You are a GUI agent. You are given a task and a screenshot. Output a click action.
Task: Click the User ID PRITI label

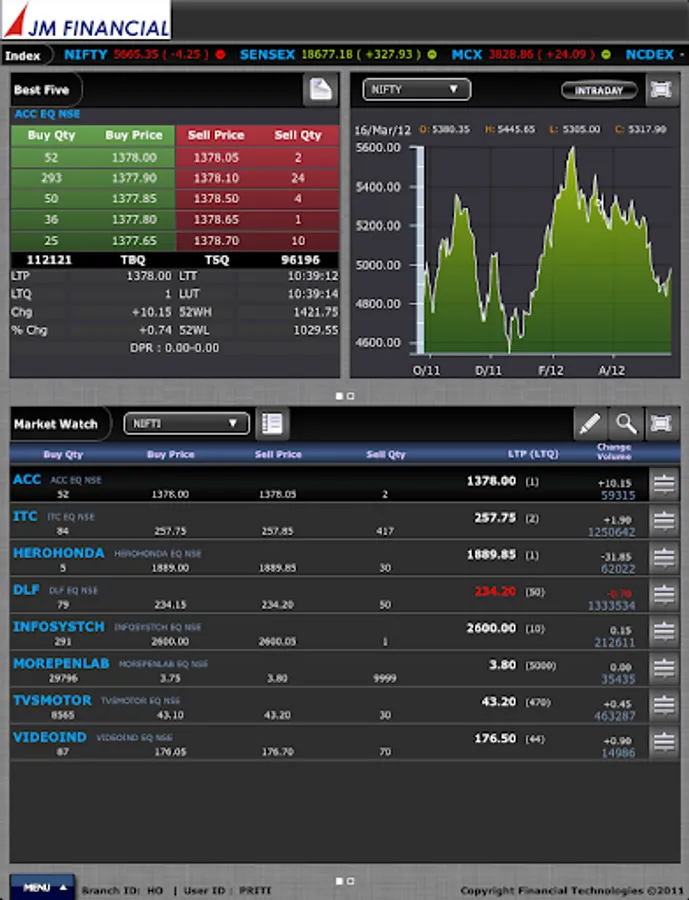(227, 890)
